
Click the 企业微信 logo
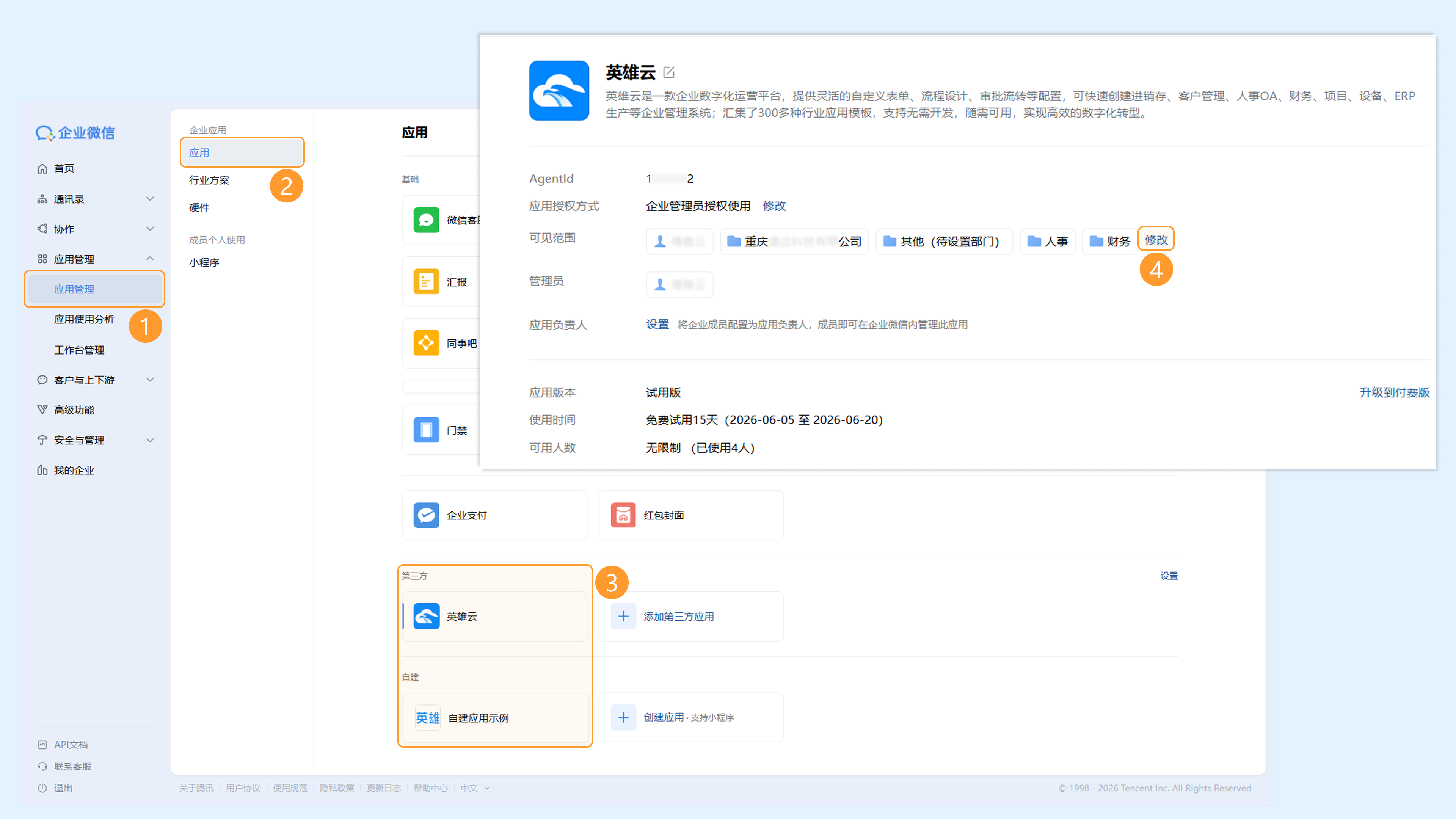[x=75, y=133]
